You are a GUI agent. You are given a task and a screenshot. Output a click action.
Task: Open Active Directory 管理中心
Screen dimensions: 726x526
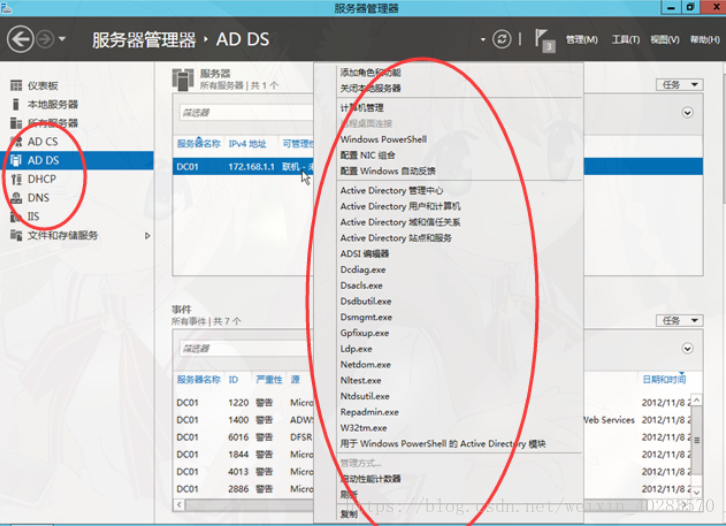pos(392,191)
